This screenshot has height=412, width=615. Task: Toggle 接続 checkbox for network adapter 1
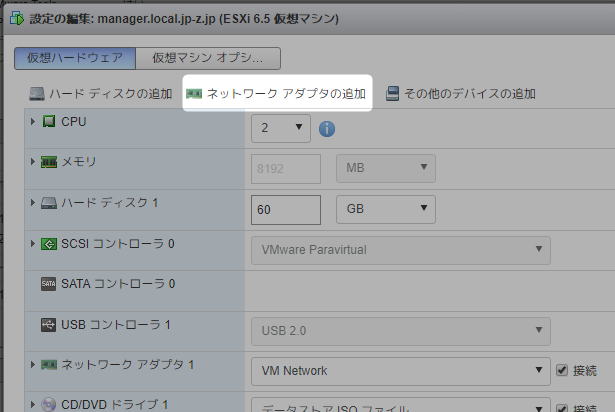(562, 370)
